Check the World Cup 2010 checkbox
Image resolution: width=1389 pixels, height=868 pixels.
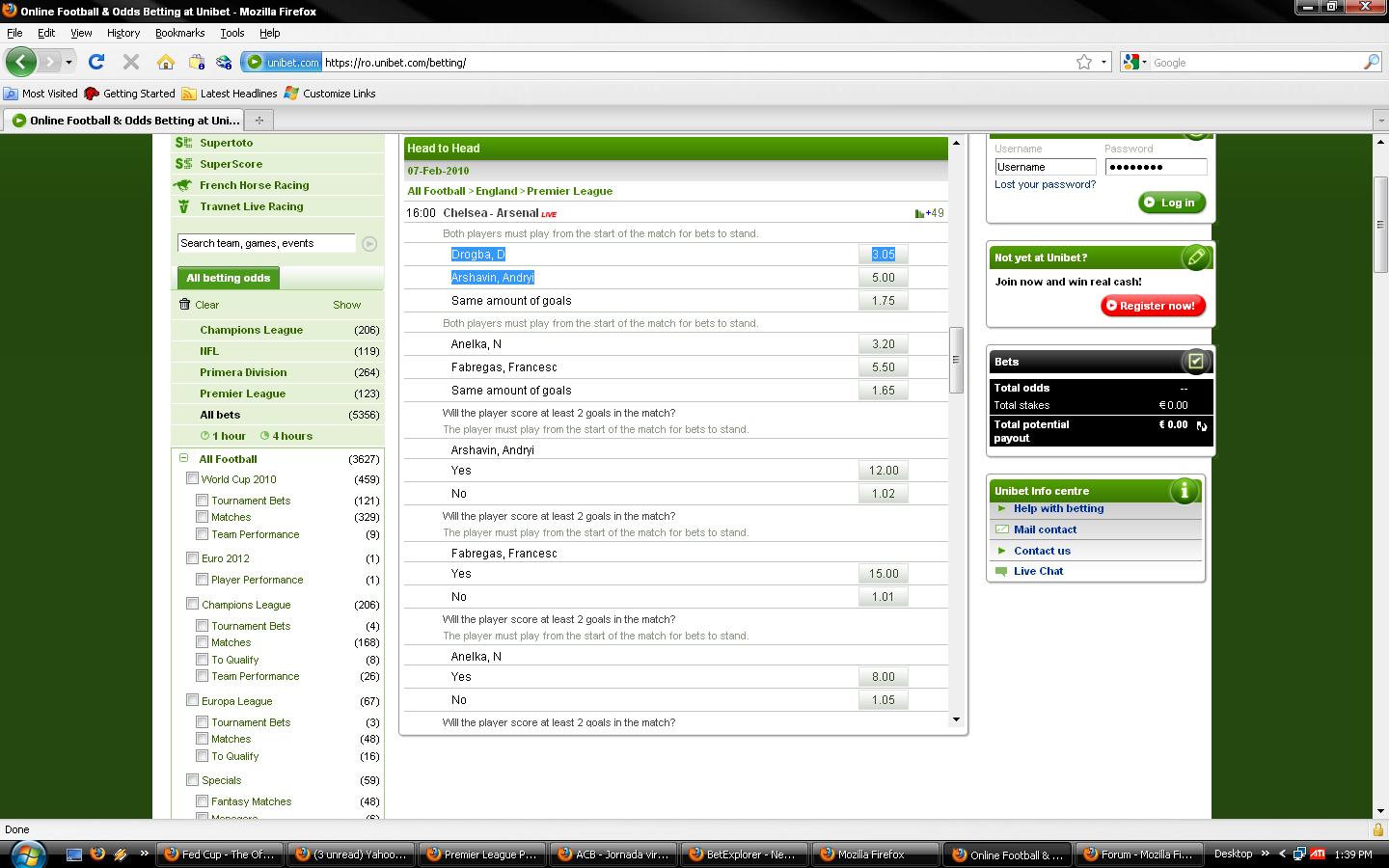(x=192, y=478)
